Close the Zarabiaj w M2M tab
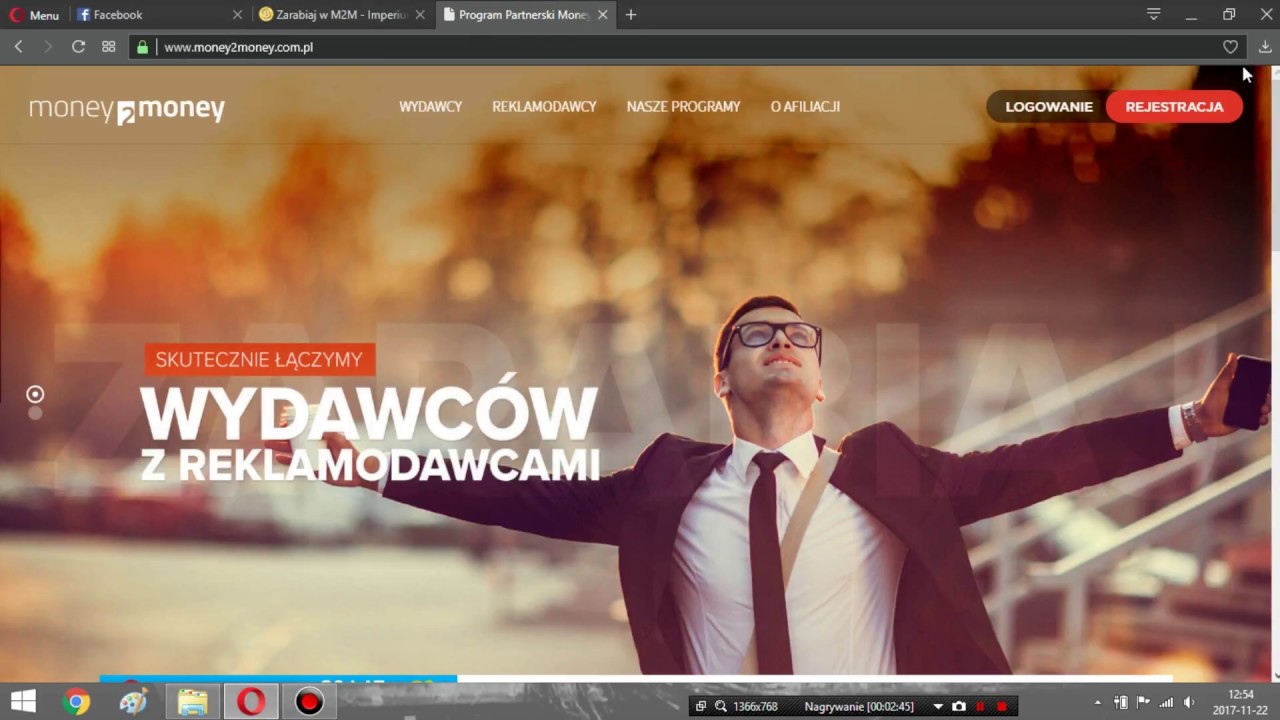This screenshot has height=720, width=1280. (x=420, y=15)
